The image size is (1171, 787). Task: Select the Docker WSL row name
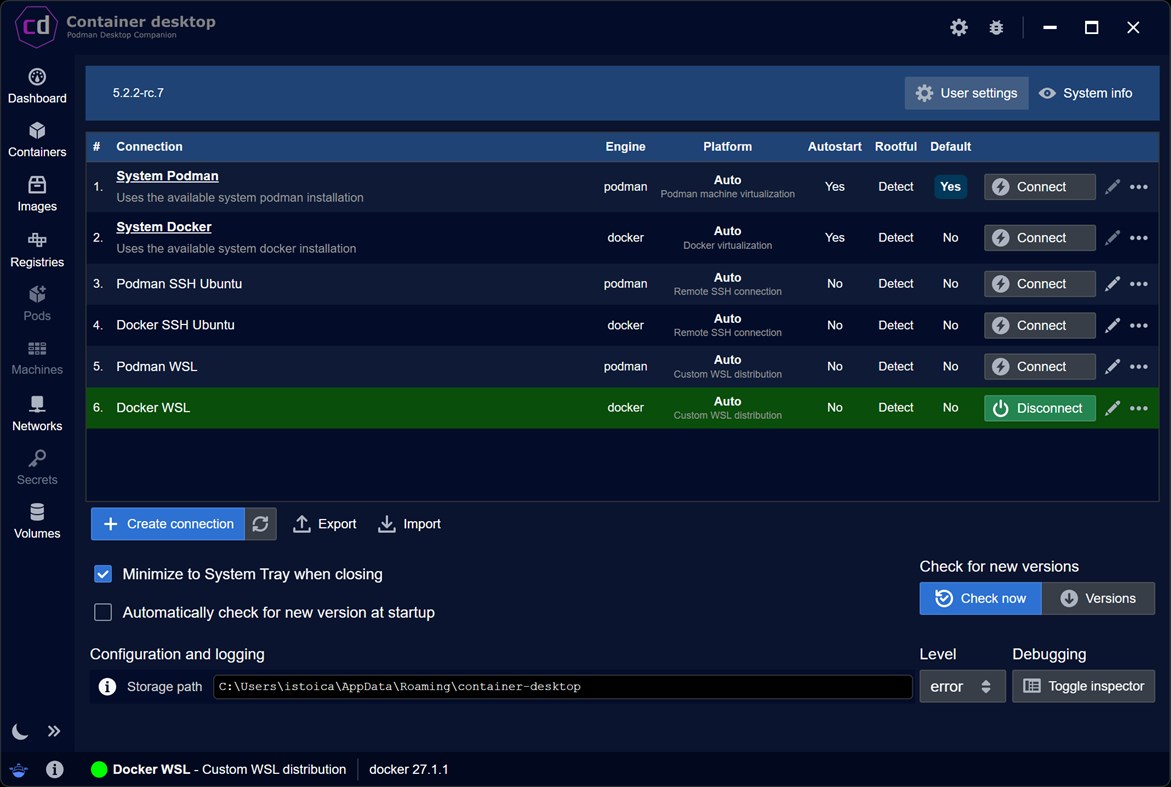coord(153,408)
